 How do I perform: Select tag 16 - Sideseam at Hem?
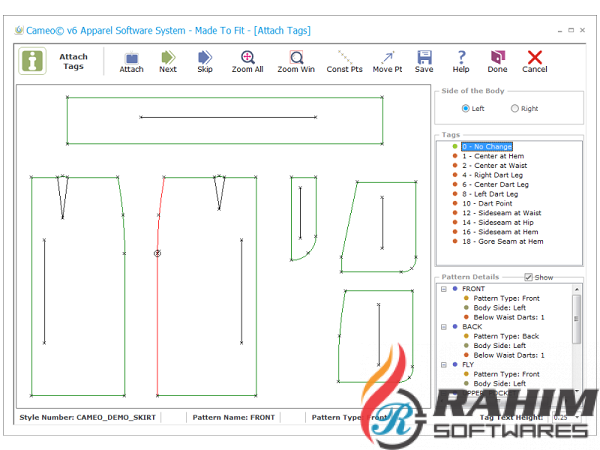[500, 232]
